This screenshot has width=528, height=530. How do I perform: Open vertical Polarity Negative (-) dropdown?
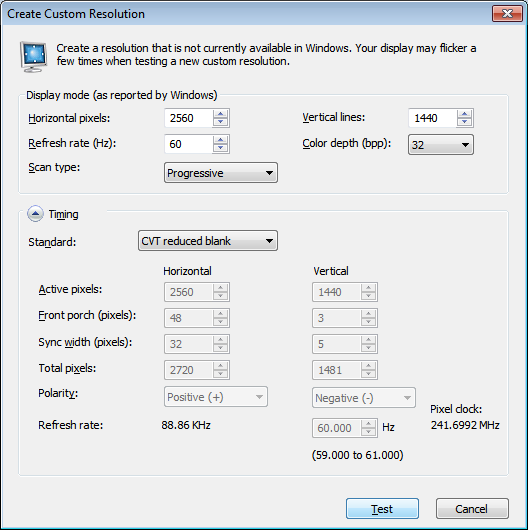pos(364,398)
